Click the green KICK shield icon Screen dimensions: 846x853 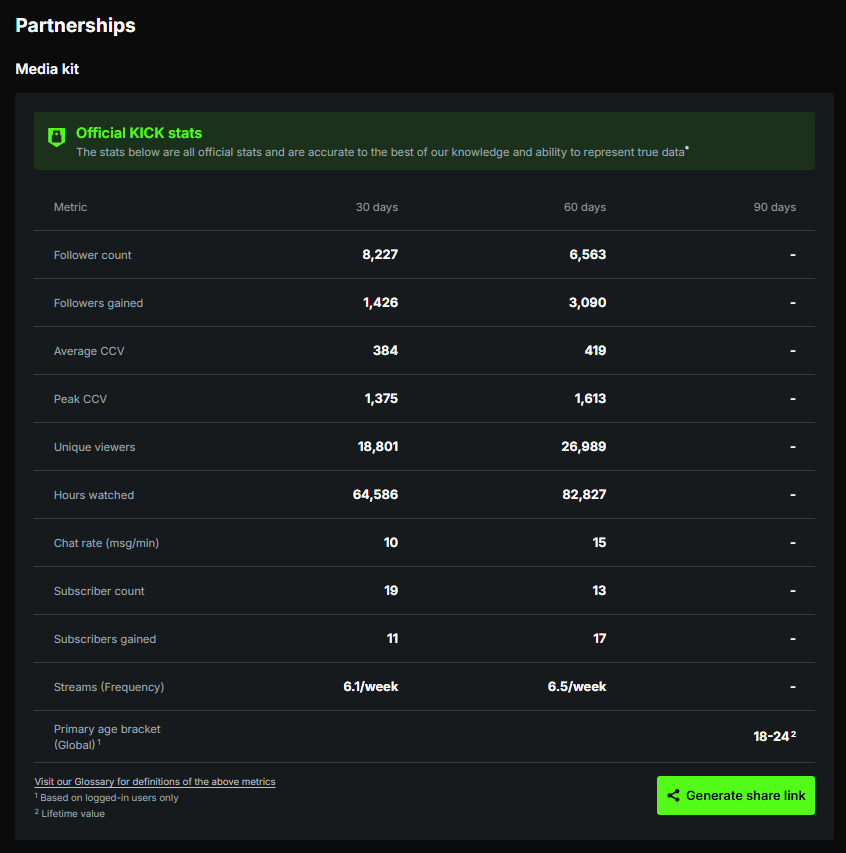[57, 137]
